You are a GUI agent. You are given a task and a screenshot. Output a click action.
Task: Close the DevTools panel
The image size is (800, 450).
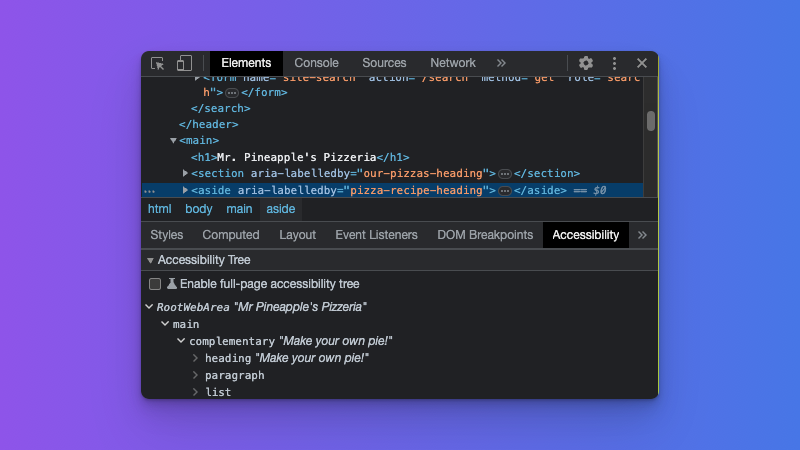click(642, 63)
